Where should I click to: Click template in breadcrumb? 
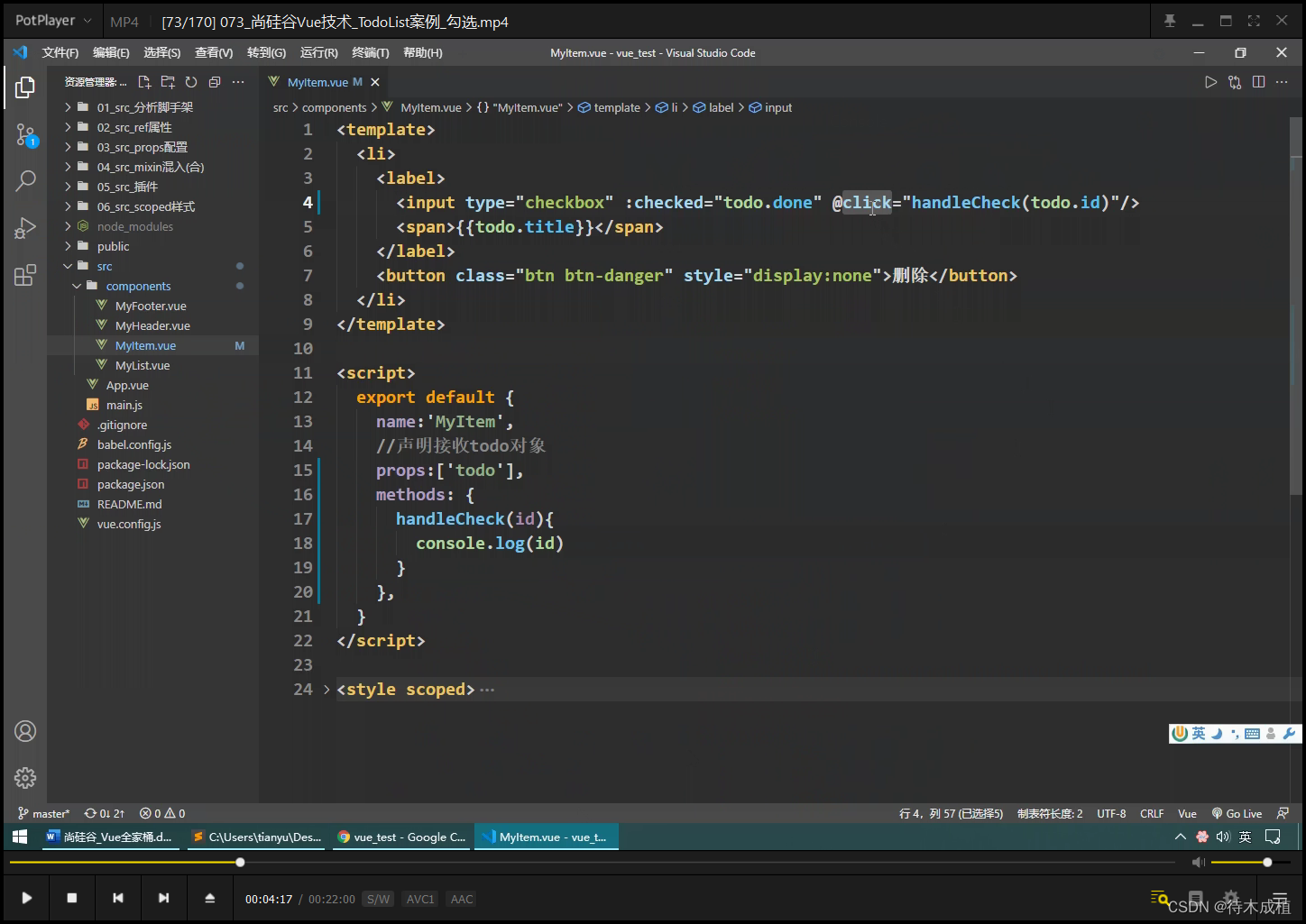click(617, 107)
